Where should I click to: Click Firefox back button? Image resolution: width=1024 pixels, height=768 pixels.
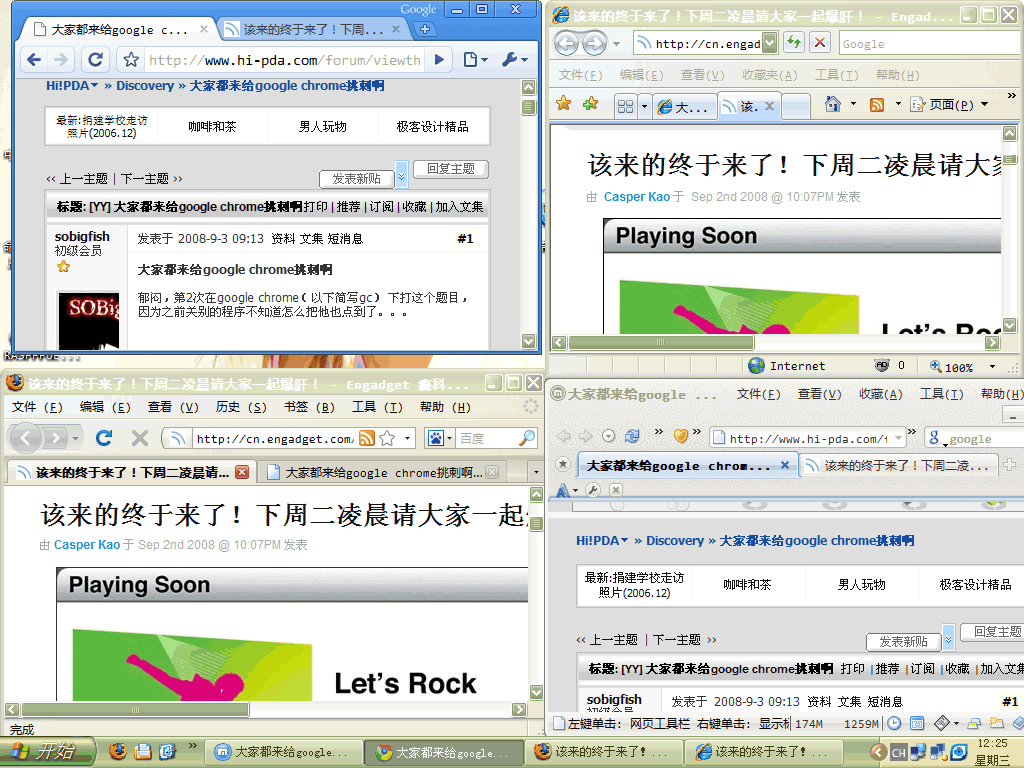26,438
